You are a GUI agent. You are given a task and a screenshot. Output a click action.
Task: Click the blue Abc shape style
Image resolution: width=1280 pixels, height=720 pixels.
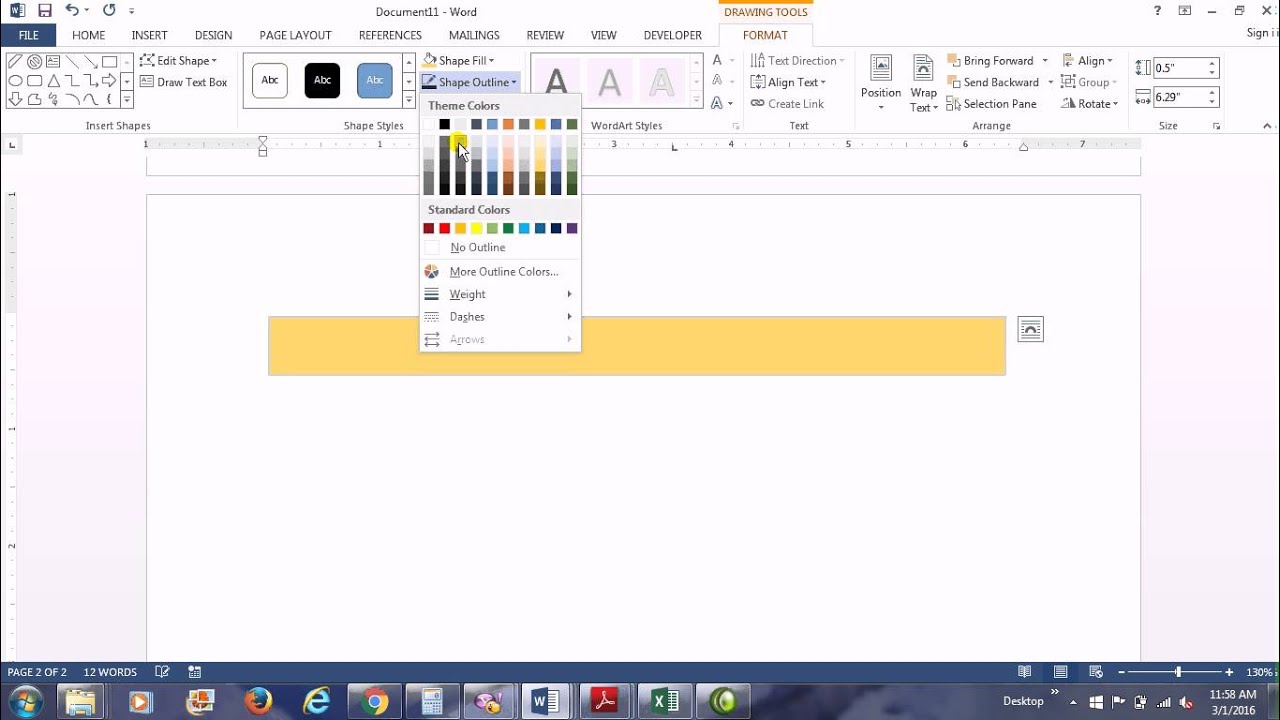pos(375,80)
